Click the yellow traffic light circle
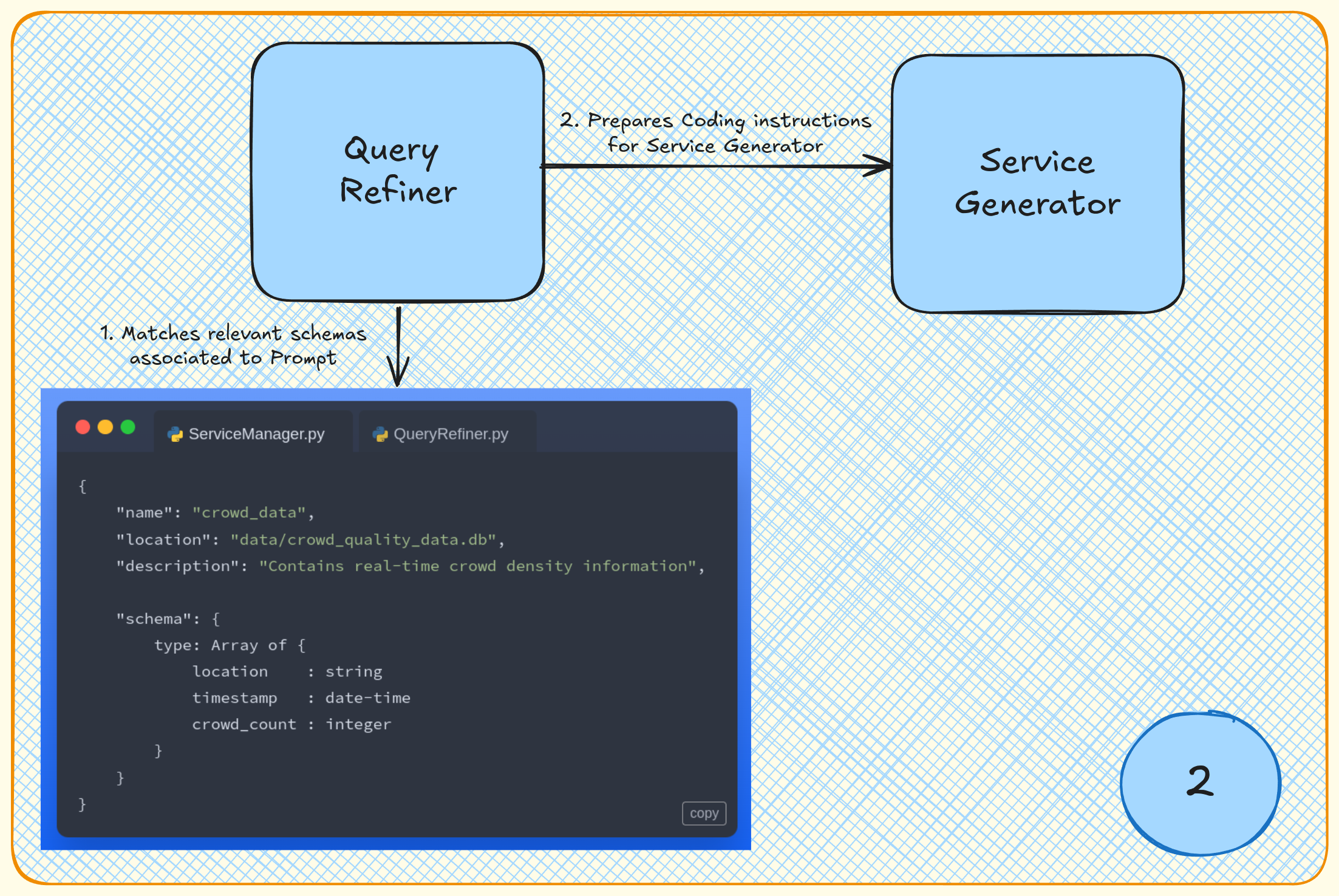 coord(105,427)
